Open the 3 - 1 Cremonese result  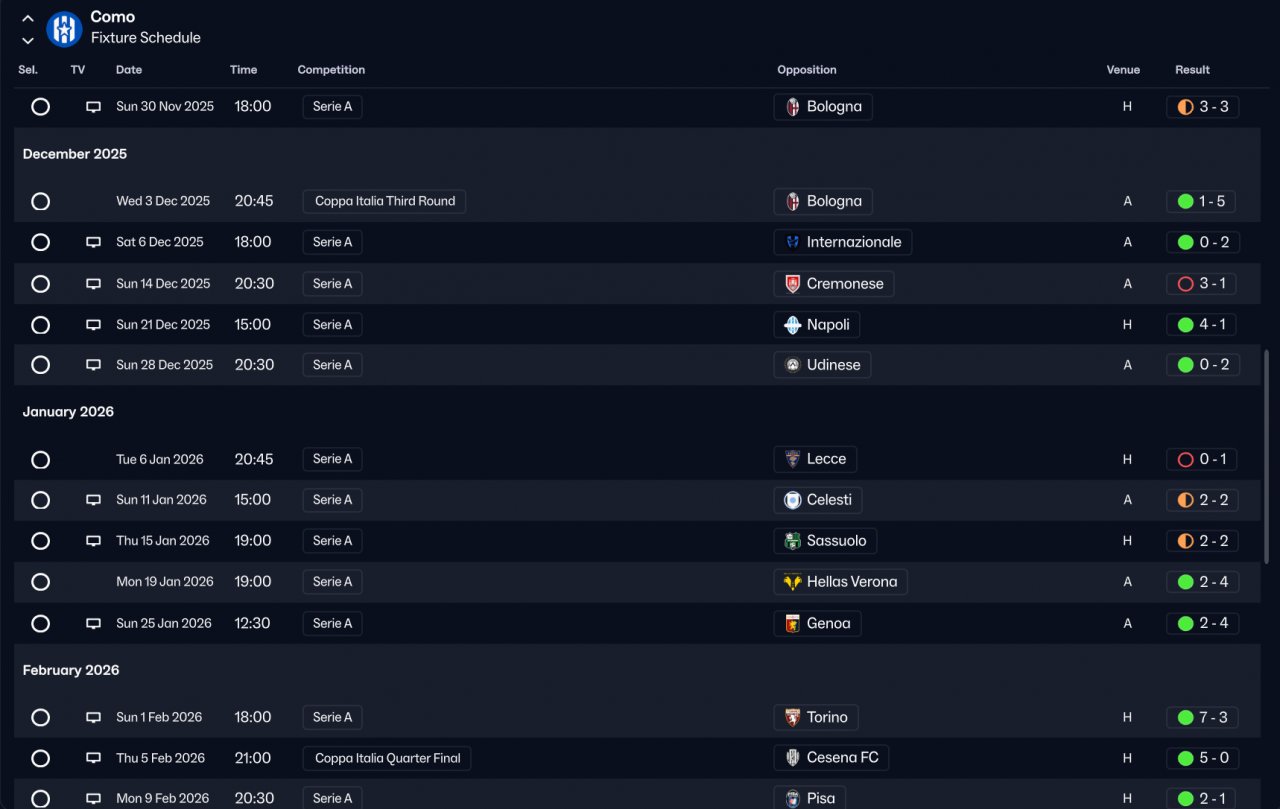click(1201, 284)
